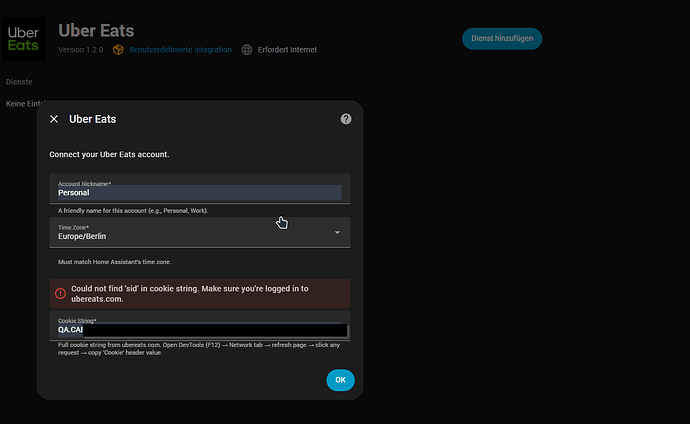This screenshot has width=690, height=424.
Task: Click the 'Full cookie string' helper text
Action: click(199, 349)
